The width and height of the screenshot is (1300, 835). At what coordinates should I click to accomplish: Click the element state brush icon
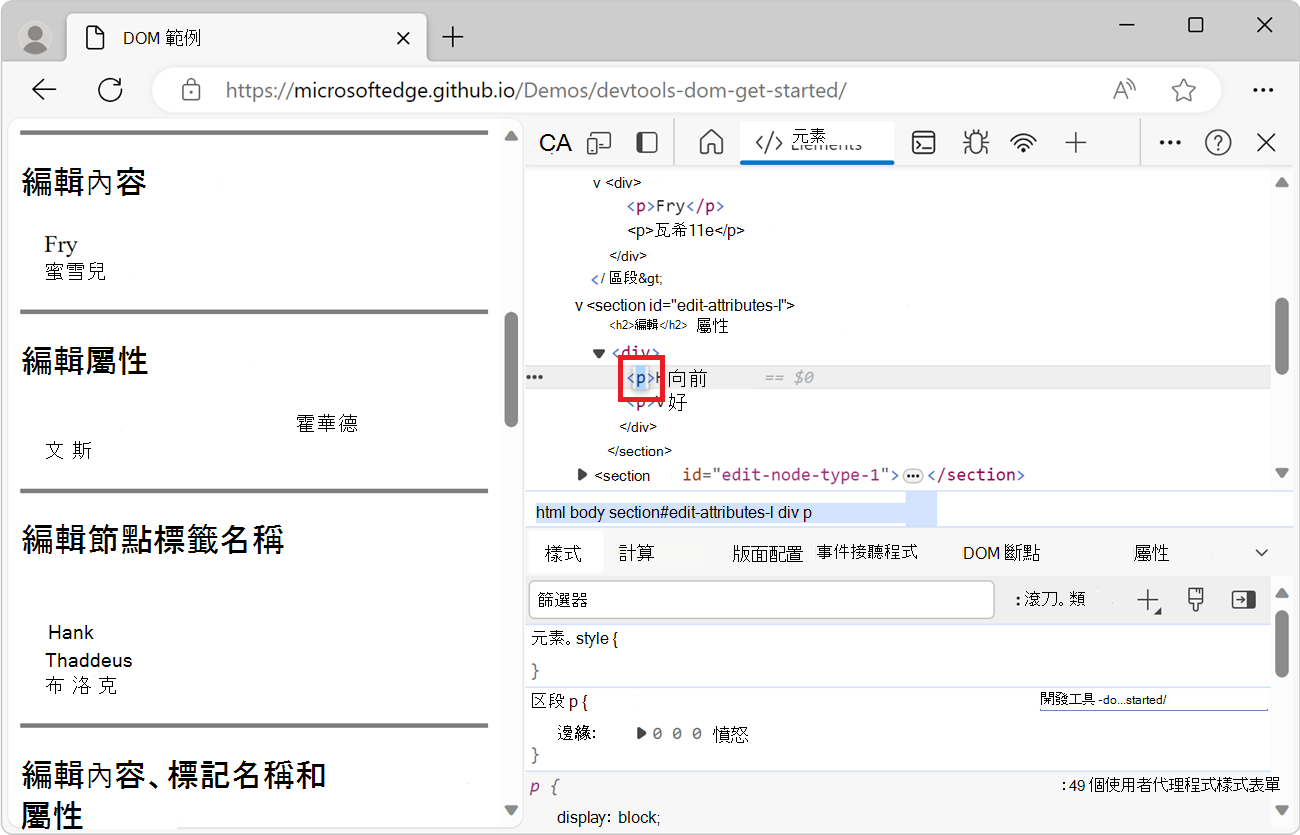tap(1195, 599)
